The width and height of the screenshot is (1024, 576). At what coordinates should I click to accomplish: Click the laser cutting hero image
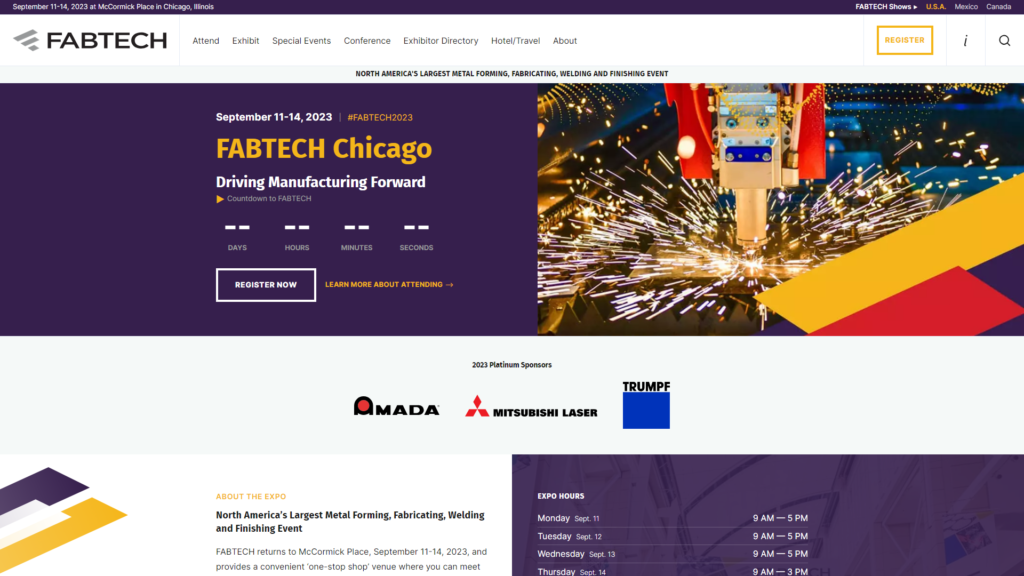click(x=780, y=209)
